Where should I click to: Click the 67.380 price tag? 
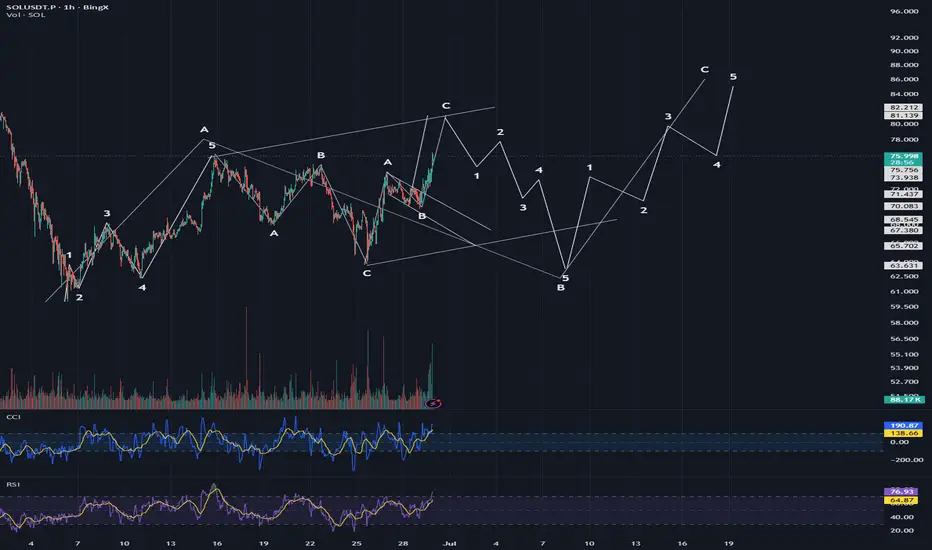coord(903,230)
